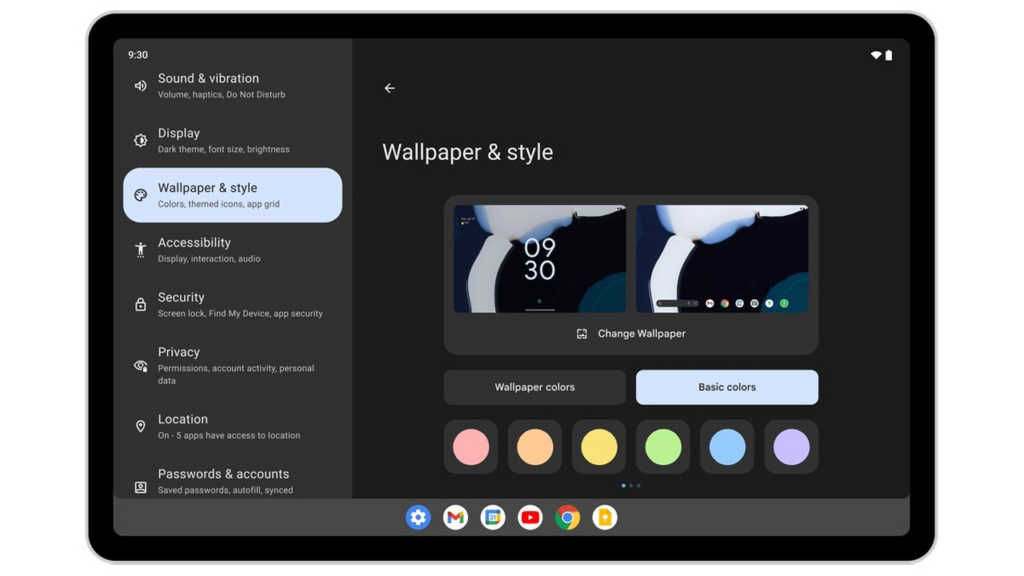Open Privacy settings
This screenshot has width=1024, height=576.
click(232, 366)
